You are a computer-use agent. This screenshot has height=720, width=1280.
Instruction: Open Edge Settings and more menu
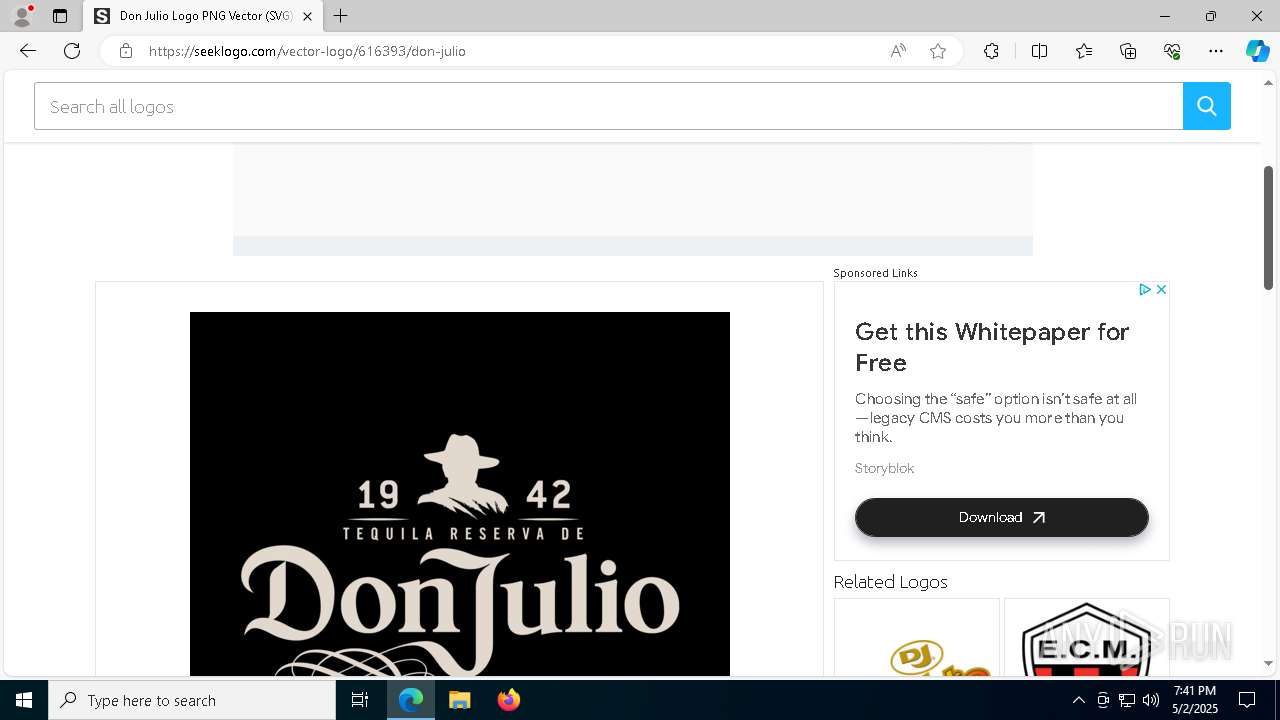(x=1216, y=51)
